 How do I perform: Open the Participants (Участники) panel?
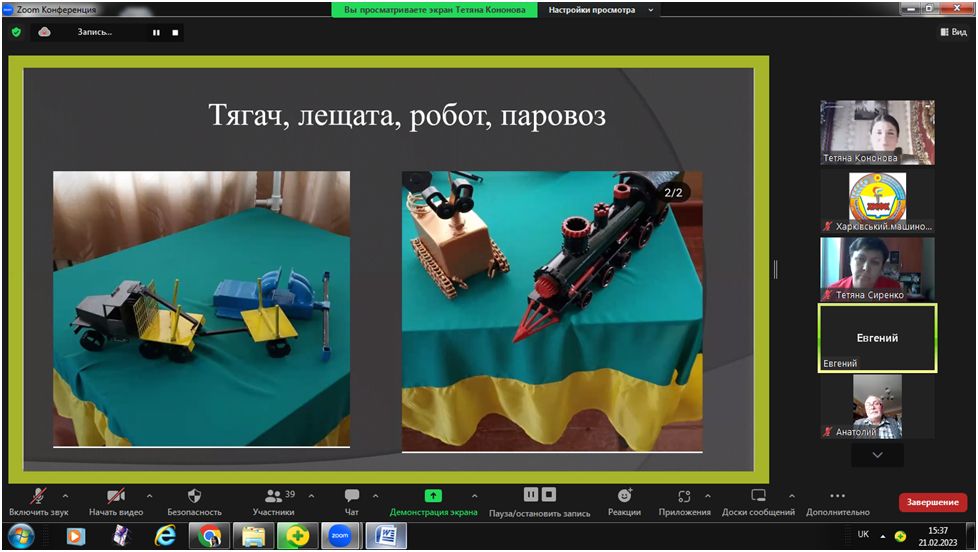pos(274,502)
